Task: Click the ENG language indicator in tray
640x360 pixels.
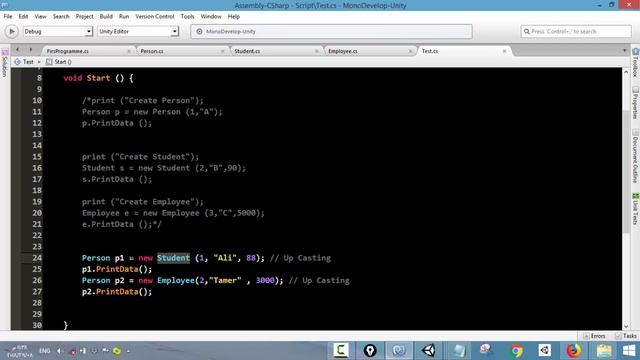Action: pos(44,351)
